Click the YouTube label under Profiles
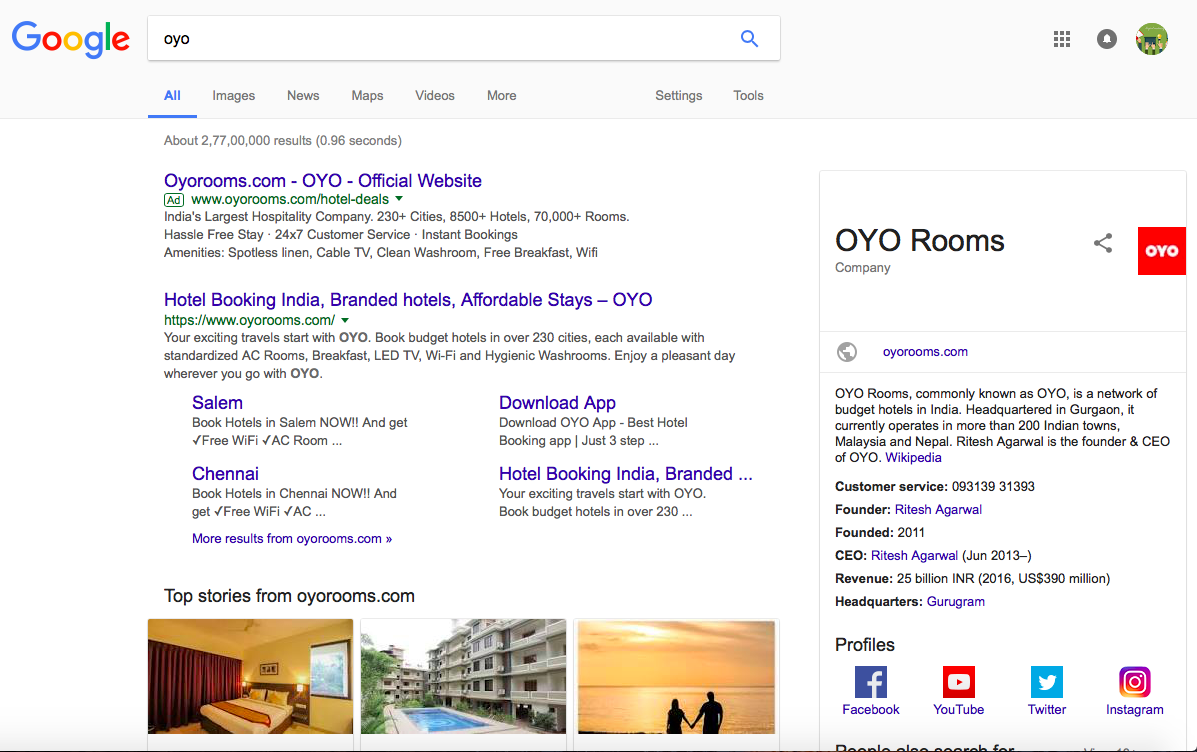This screenshot has width=1197, height=752. (x=958, y=710)
